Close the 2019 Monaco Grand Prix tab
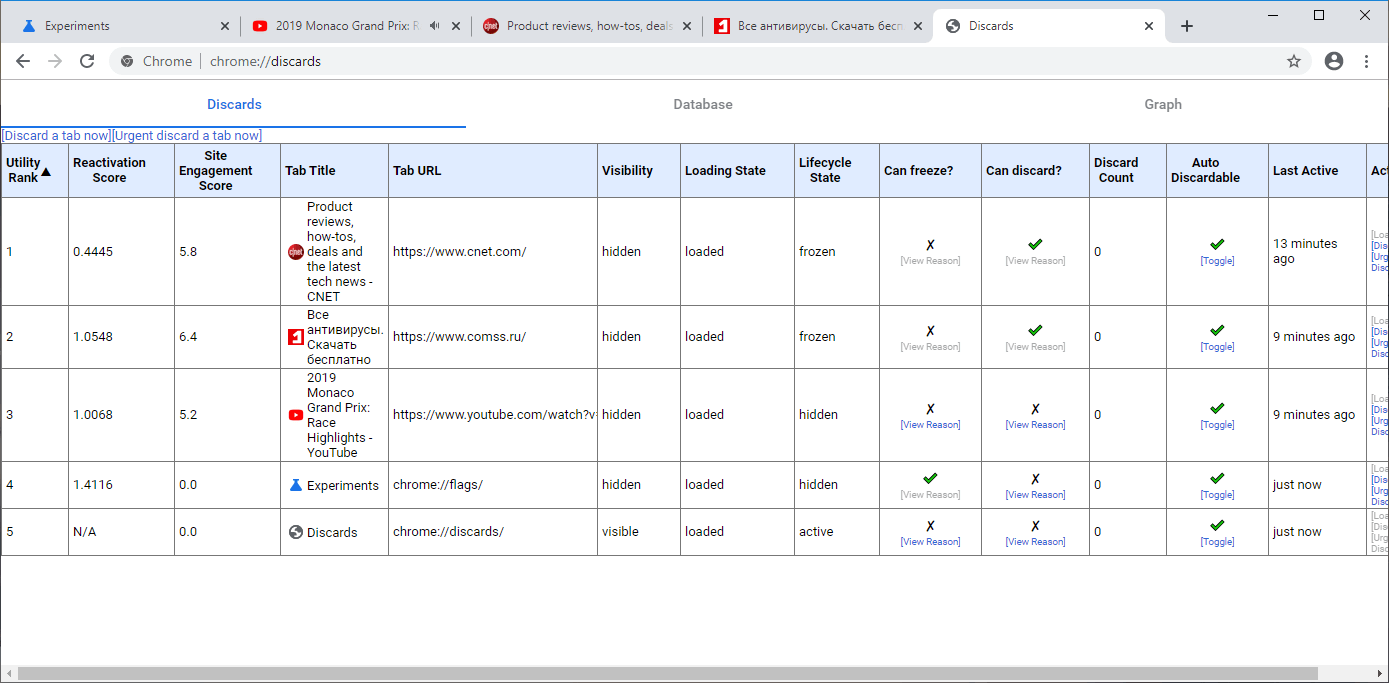 tap(455, 26)
